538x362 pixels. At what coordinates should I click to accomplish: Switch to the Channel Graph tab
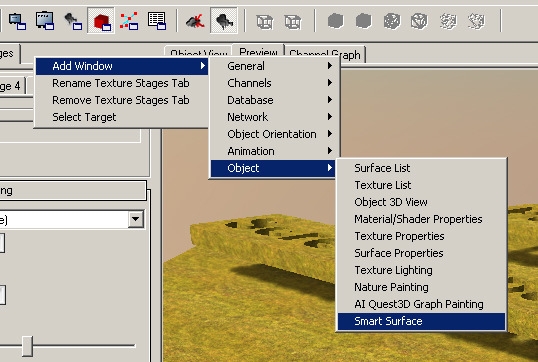click(325, 55)
